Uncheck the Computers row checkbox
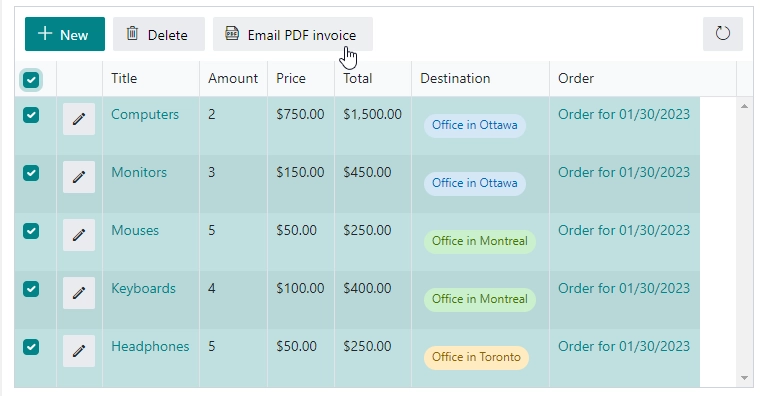Image resolution: width=760 pixels, height=396 pixels. point(31,115)
